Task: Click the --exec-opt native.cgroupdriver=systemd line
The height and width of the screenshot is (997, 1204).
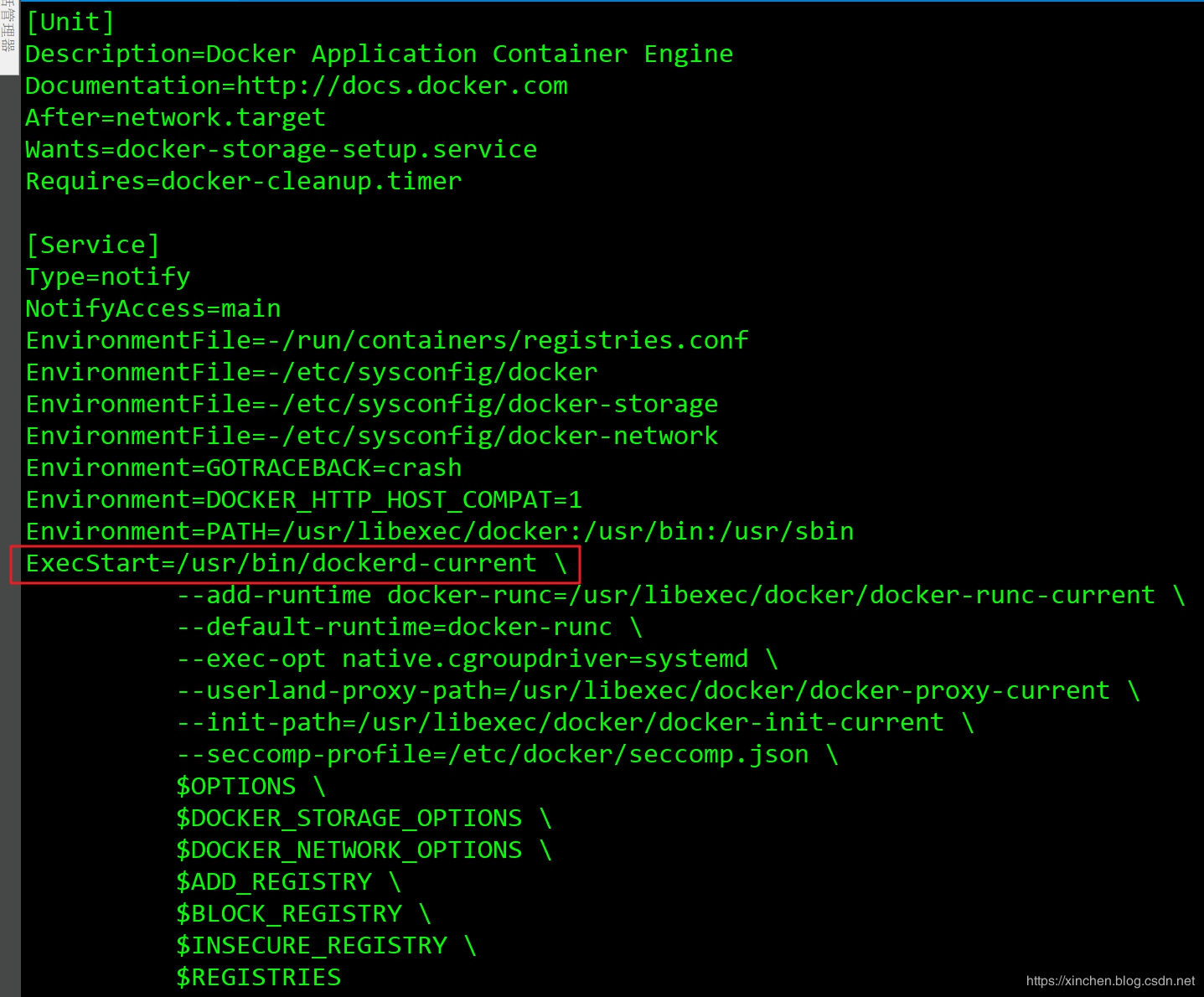Action: coord(478,659)
